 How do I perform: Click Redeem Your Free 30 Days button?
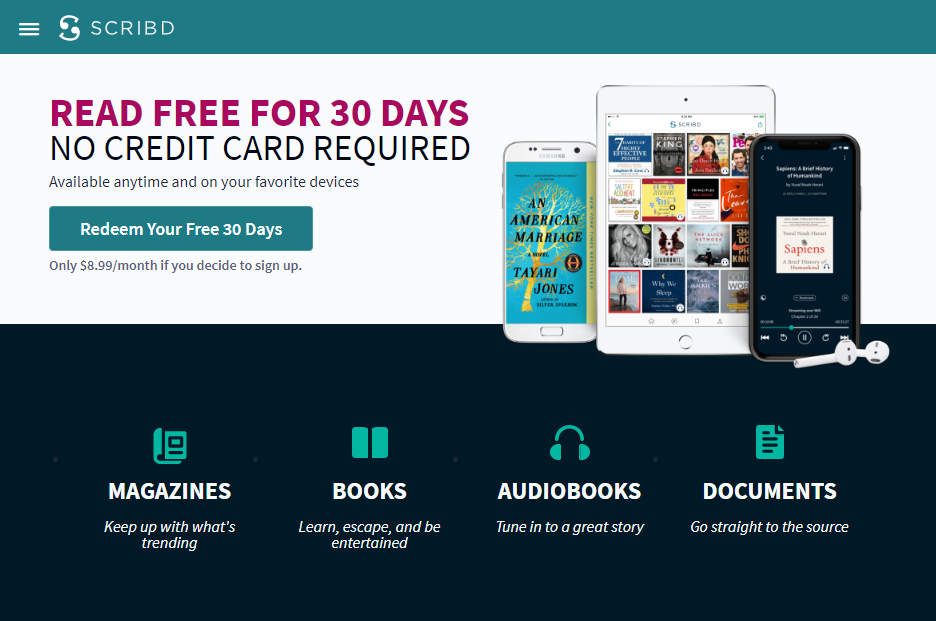(181, 229)
